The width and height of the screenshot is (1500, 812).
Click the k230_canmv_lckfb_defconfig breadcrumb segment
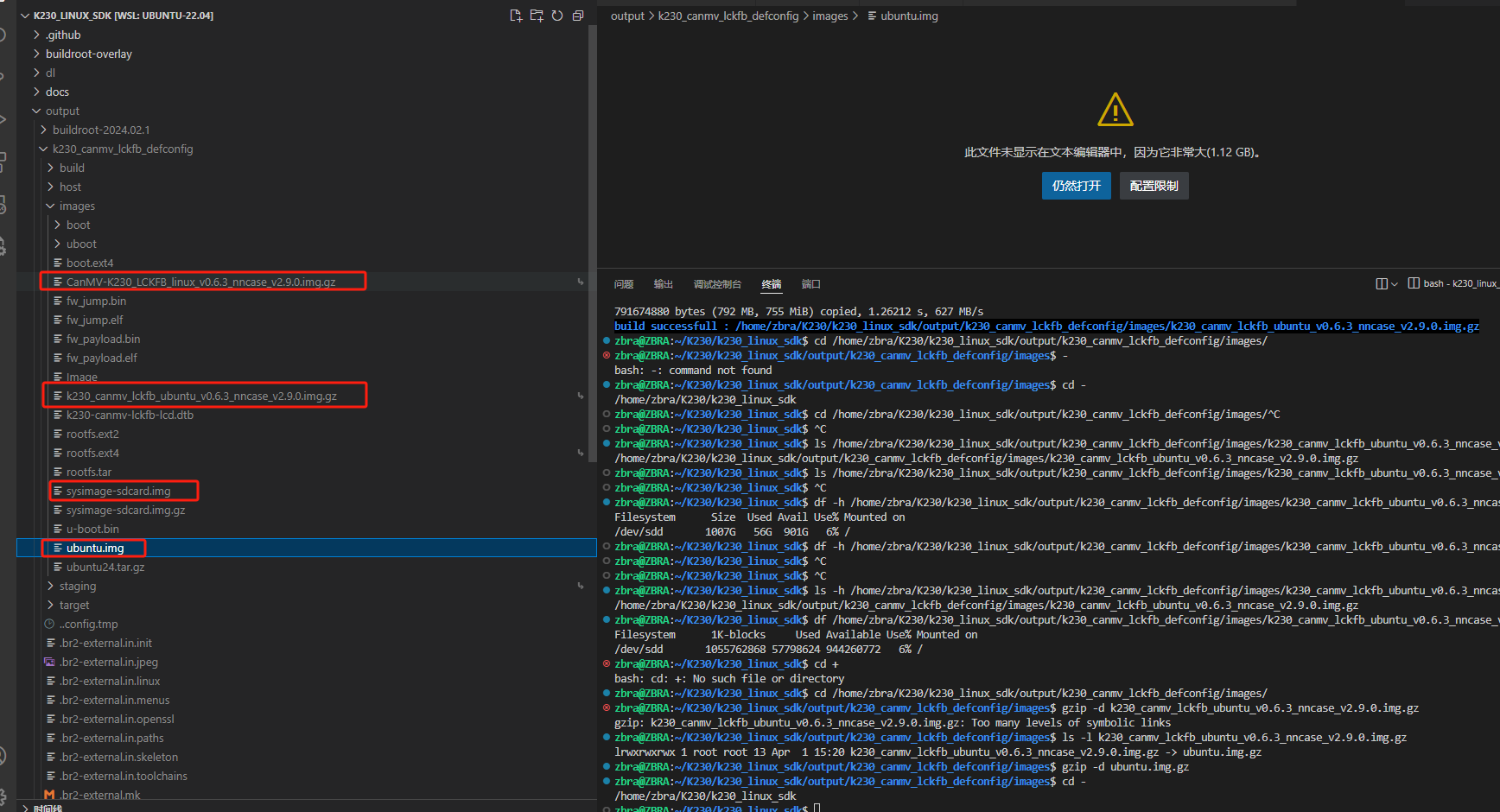728,16
